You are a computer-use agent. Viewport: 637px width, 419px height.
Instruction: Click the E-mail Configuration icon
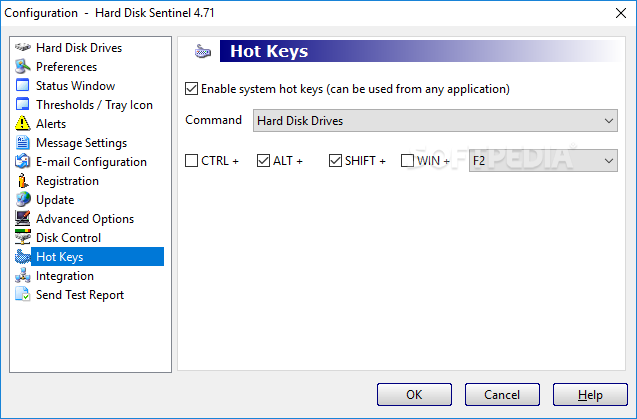point(22,161)
